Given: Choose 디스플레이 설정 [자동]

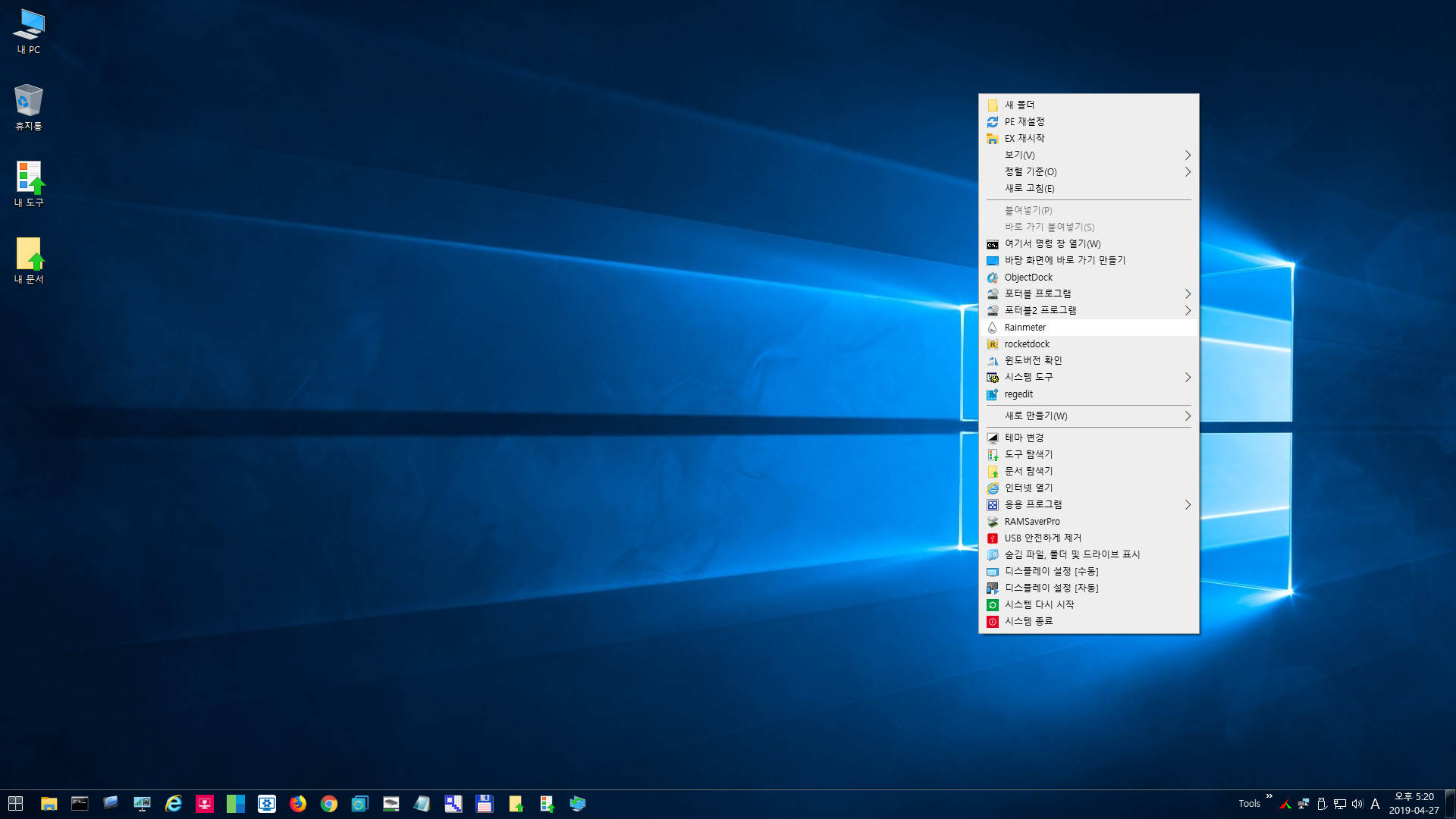Looking at the screenshot, I should tap(1089, 588).
